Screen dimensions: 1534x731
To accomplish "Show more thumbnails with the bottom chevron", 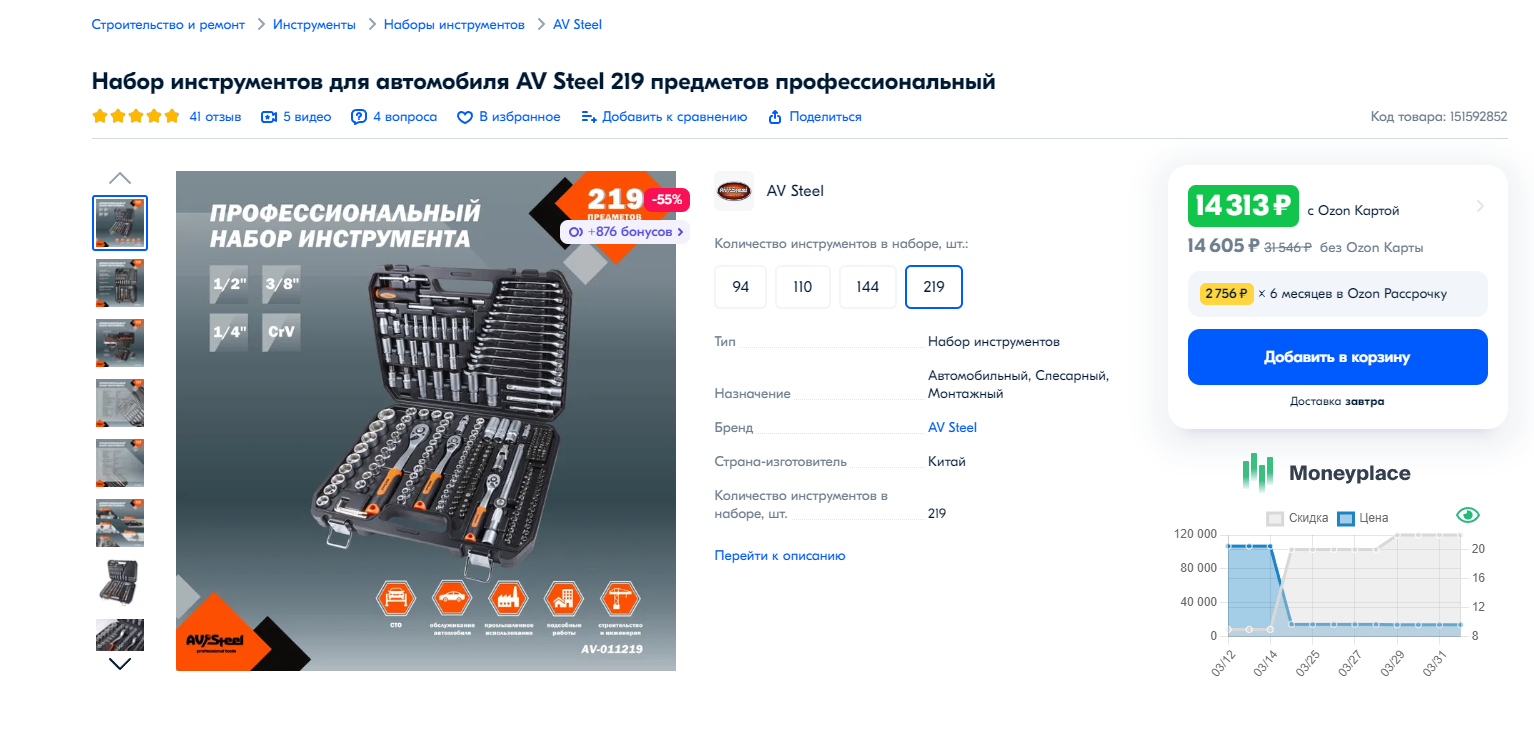I will click(x=120, y=663).
